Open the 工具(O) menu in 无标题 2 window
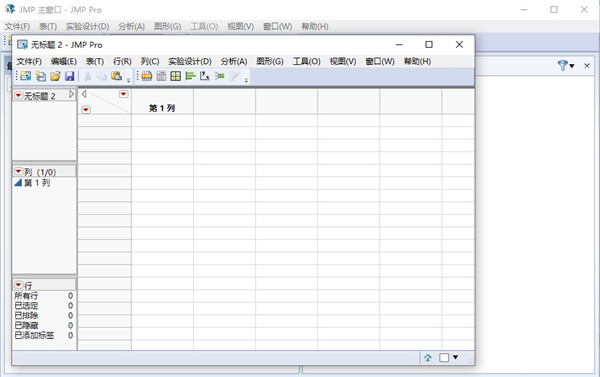 307,62
